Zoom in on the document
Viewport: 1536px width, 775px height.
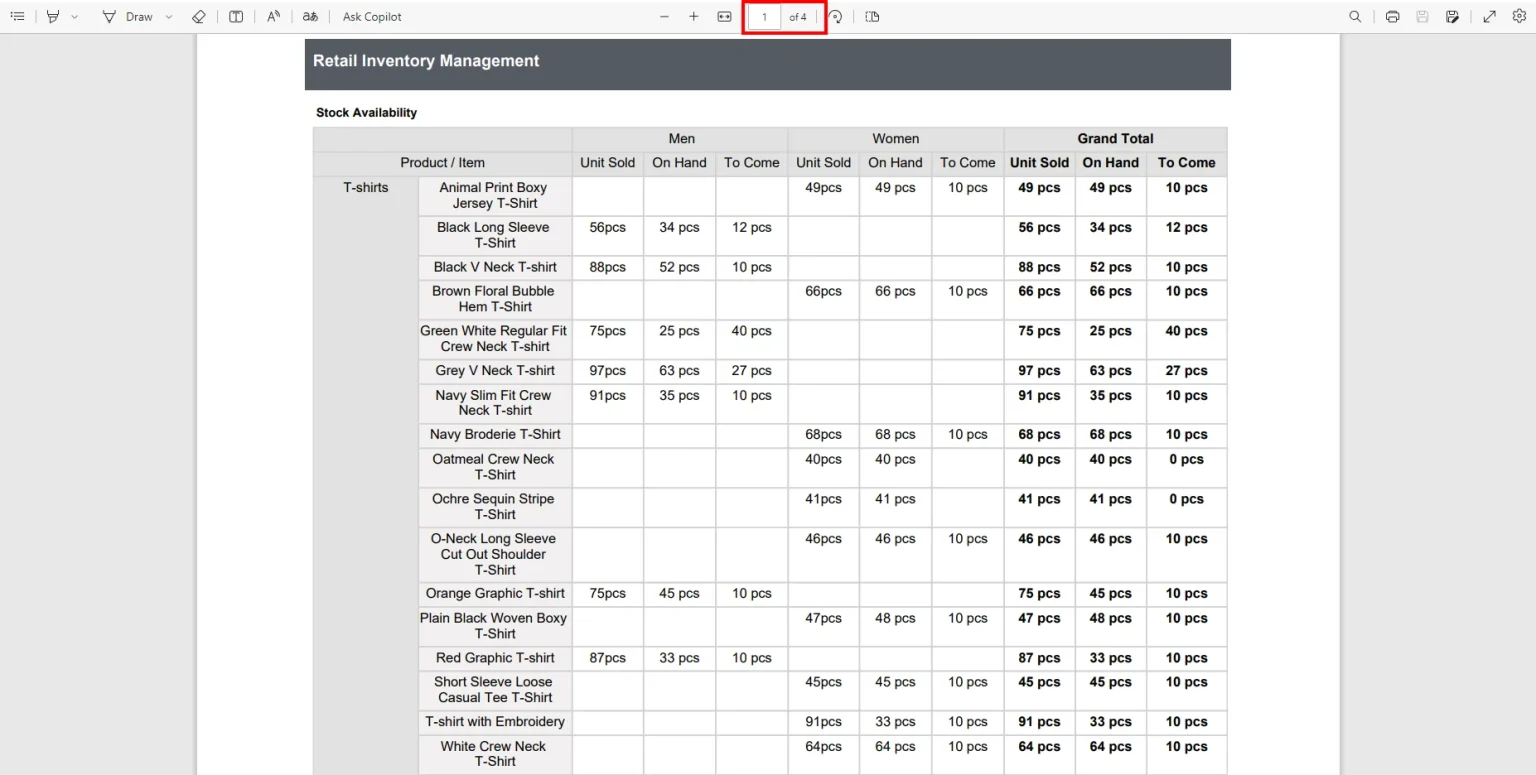[x=694, y=16]
